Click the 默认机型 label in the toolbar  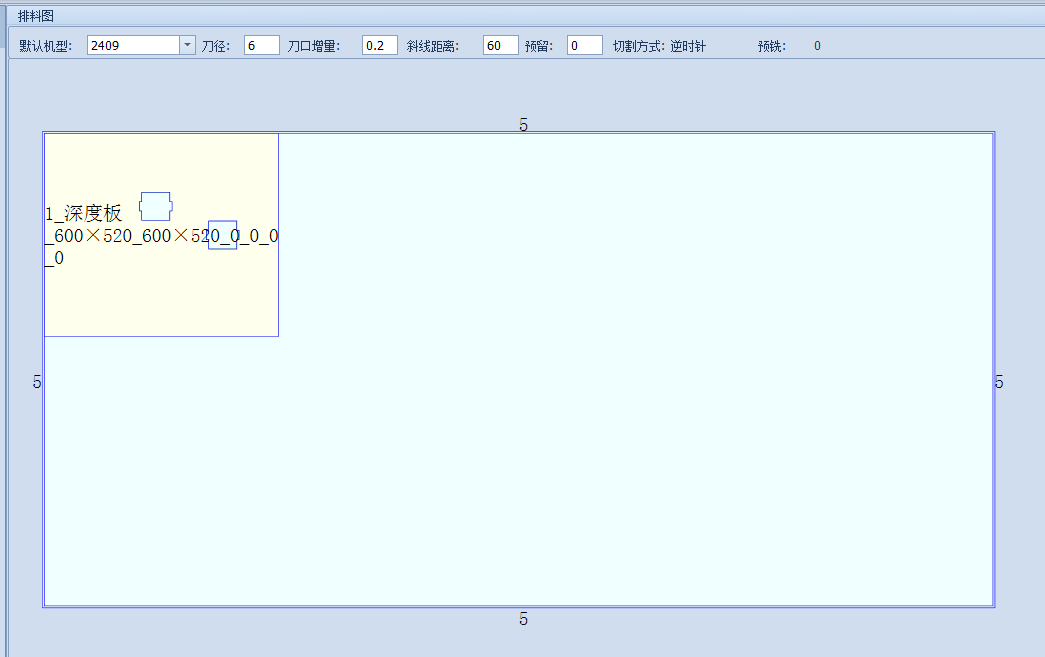coord(44,44)
